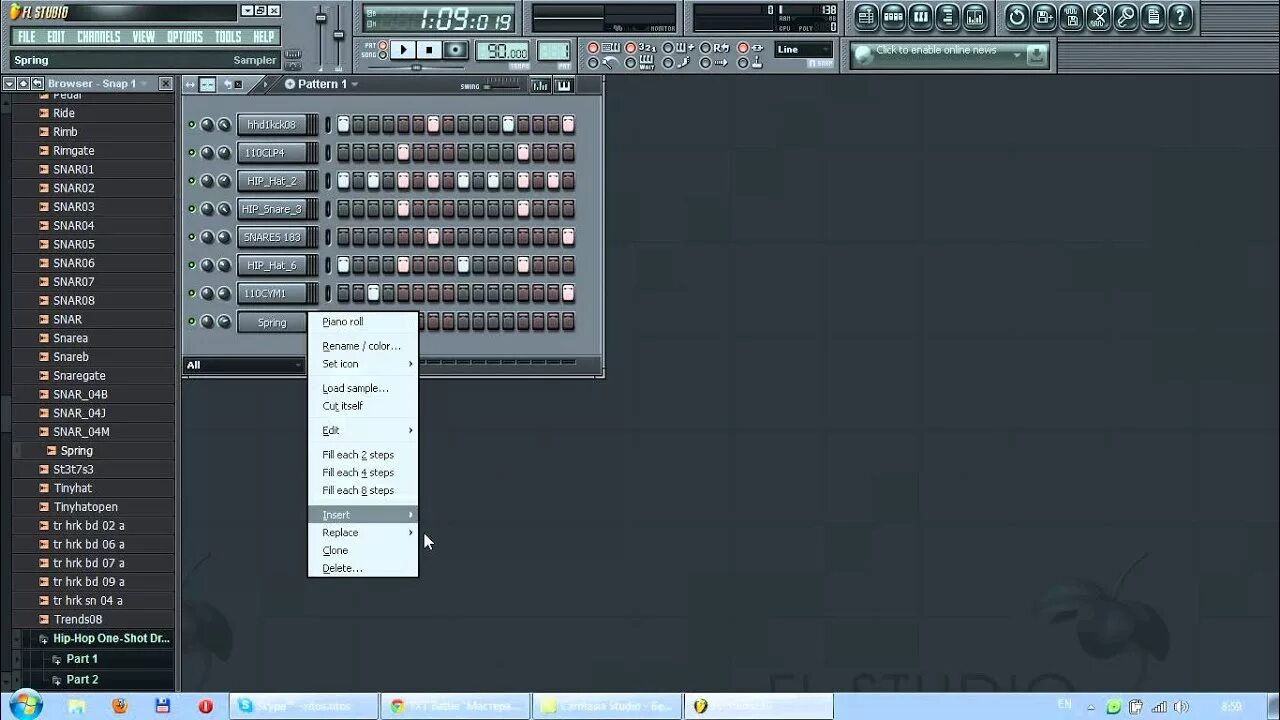Click the Record button in transport
This screenshot has width=1280, height=720.
(x=456, y=50)
